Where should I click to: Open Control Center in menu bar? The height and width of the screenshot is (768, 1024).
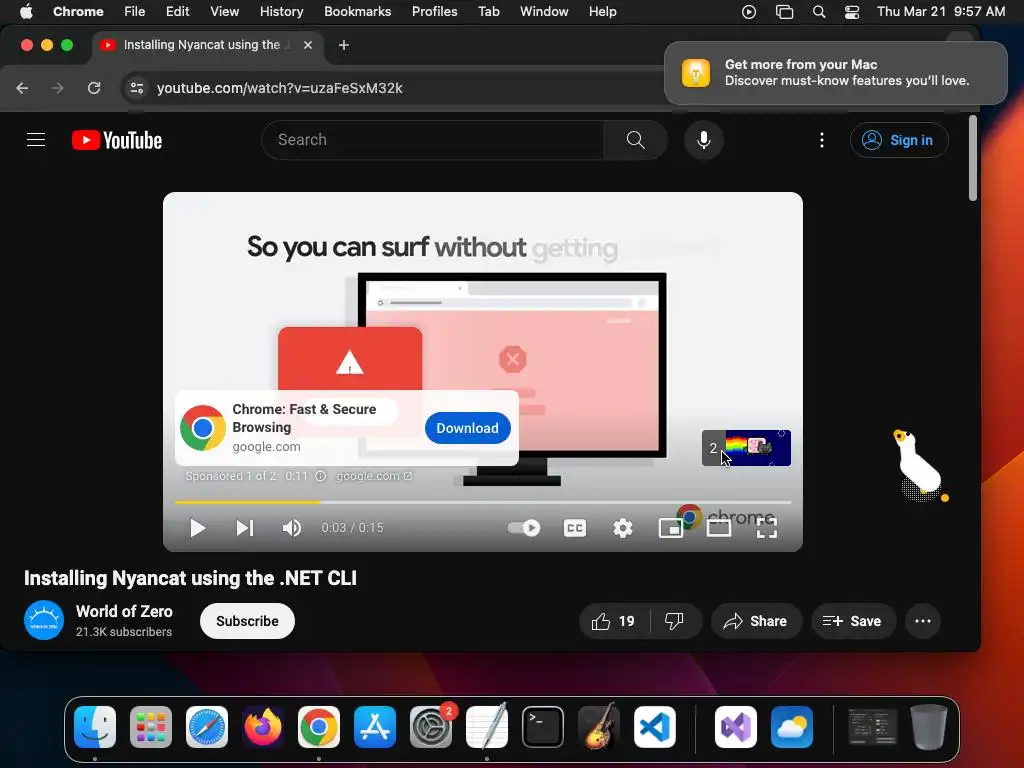tap(852, 12)
